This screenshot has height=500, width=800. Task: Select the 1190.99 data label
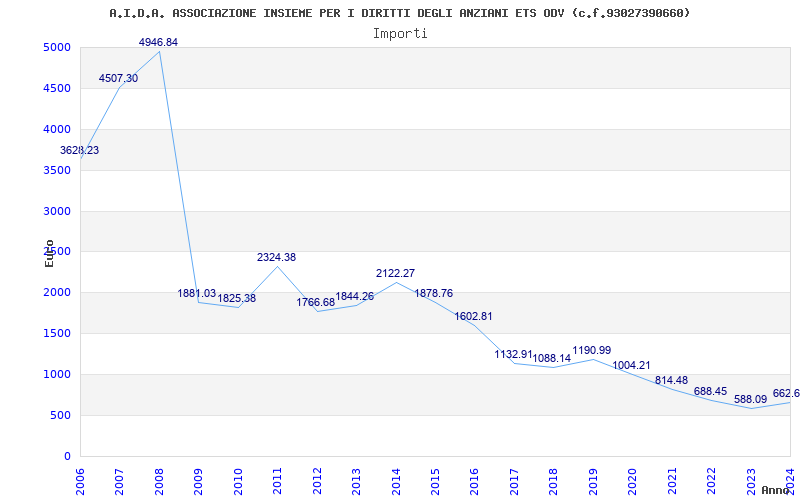[x=591, y=350]
